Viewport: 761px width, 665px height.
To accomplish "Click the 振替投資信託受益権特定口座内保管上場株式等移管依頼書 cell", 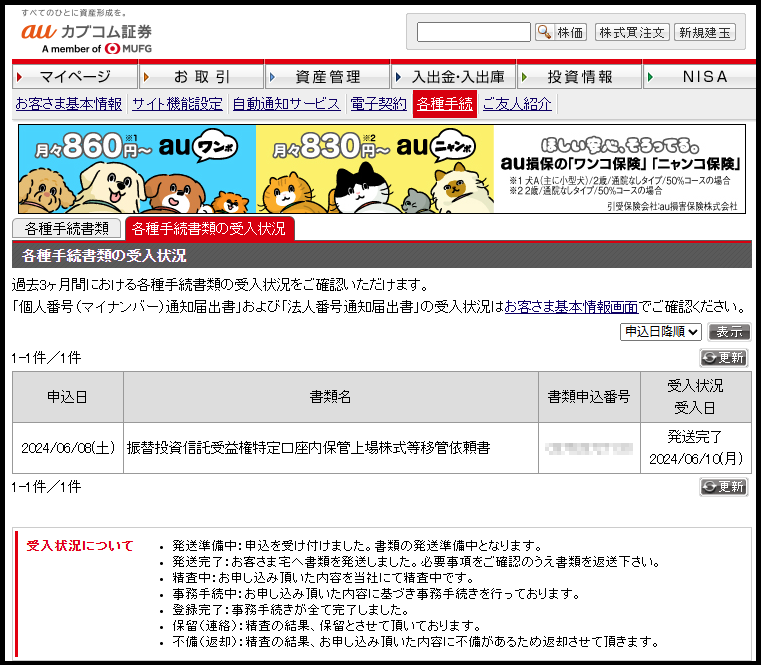I will (331, 448).
